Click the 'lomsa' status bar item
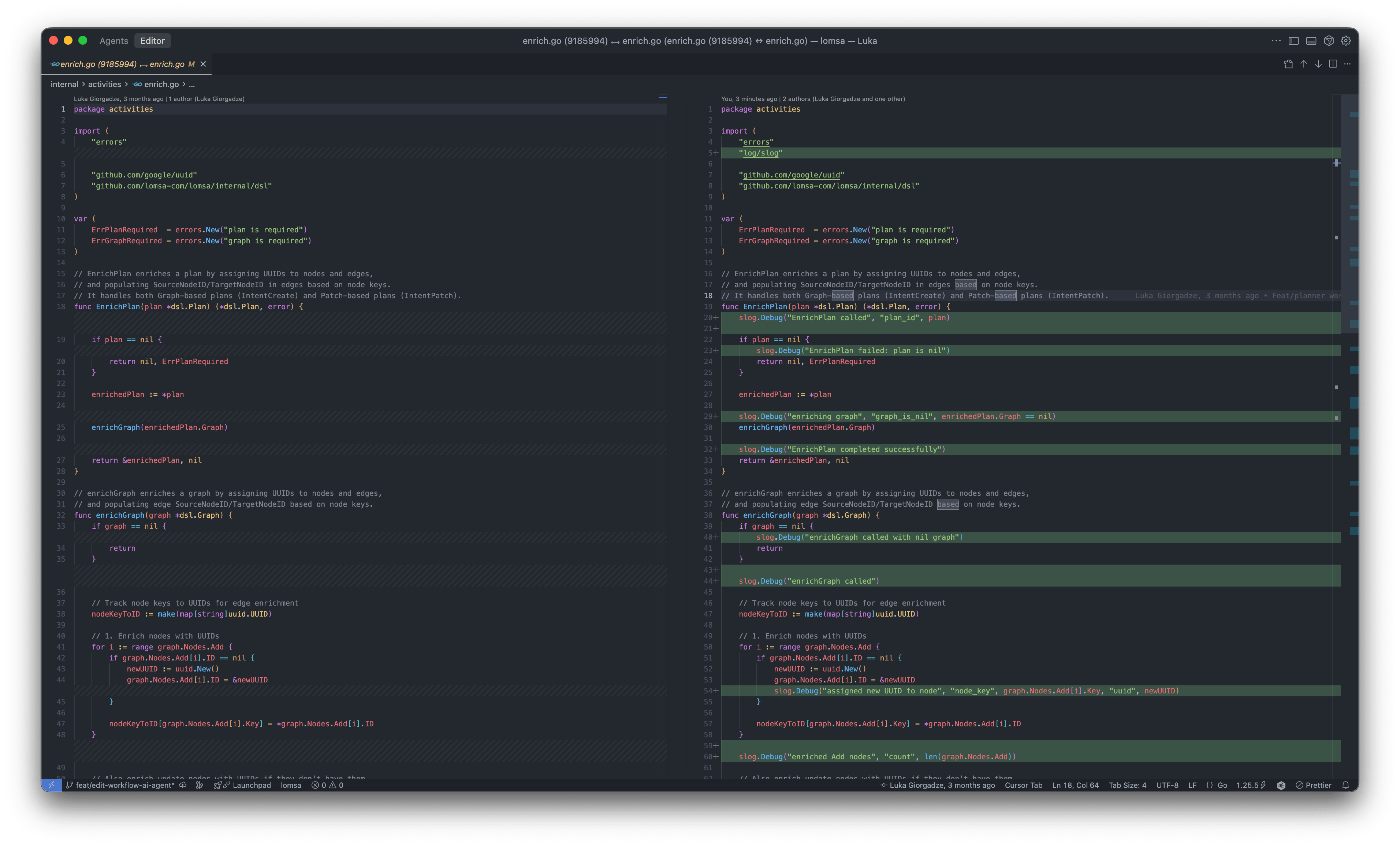The height and width of the screenshot is (846, 1400). click(x=291, y=785)
